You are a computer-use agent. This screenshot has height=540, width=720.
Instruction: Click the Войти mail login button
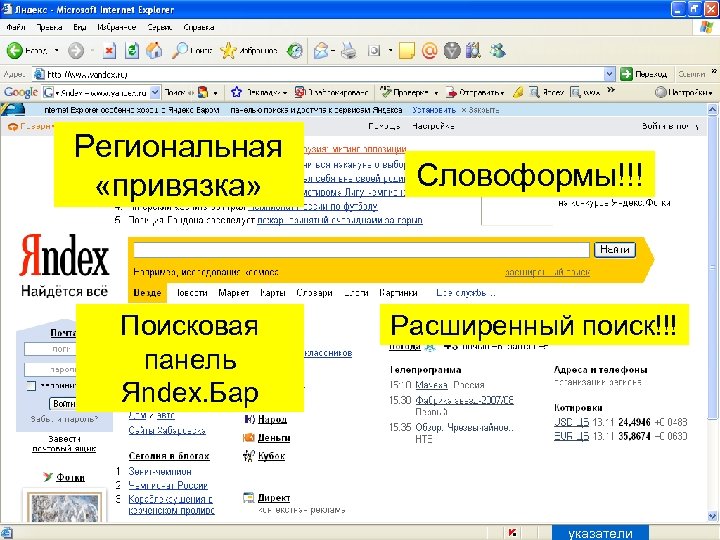tap(63, 404)
